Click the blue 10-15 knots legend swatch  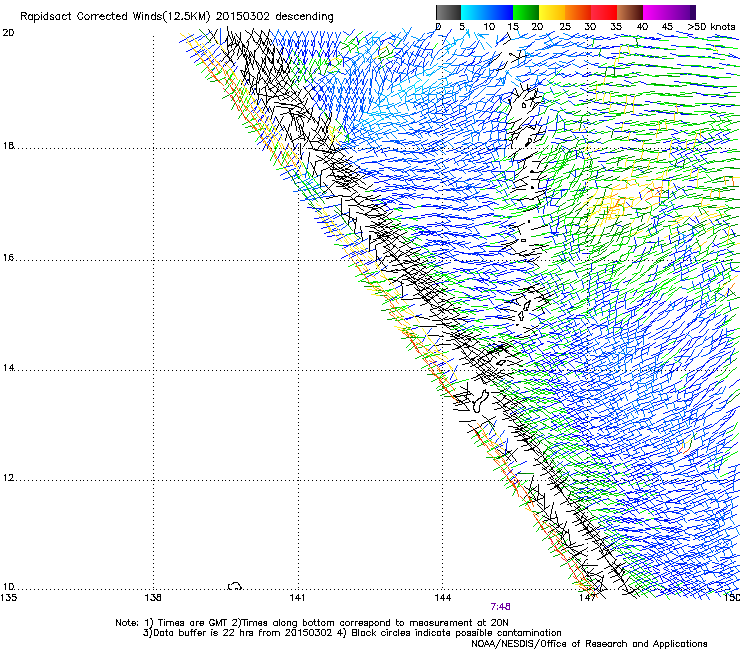[x=500, y=12]
